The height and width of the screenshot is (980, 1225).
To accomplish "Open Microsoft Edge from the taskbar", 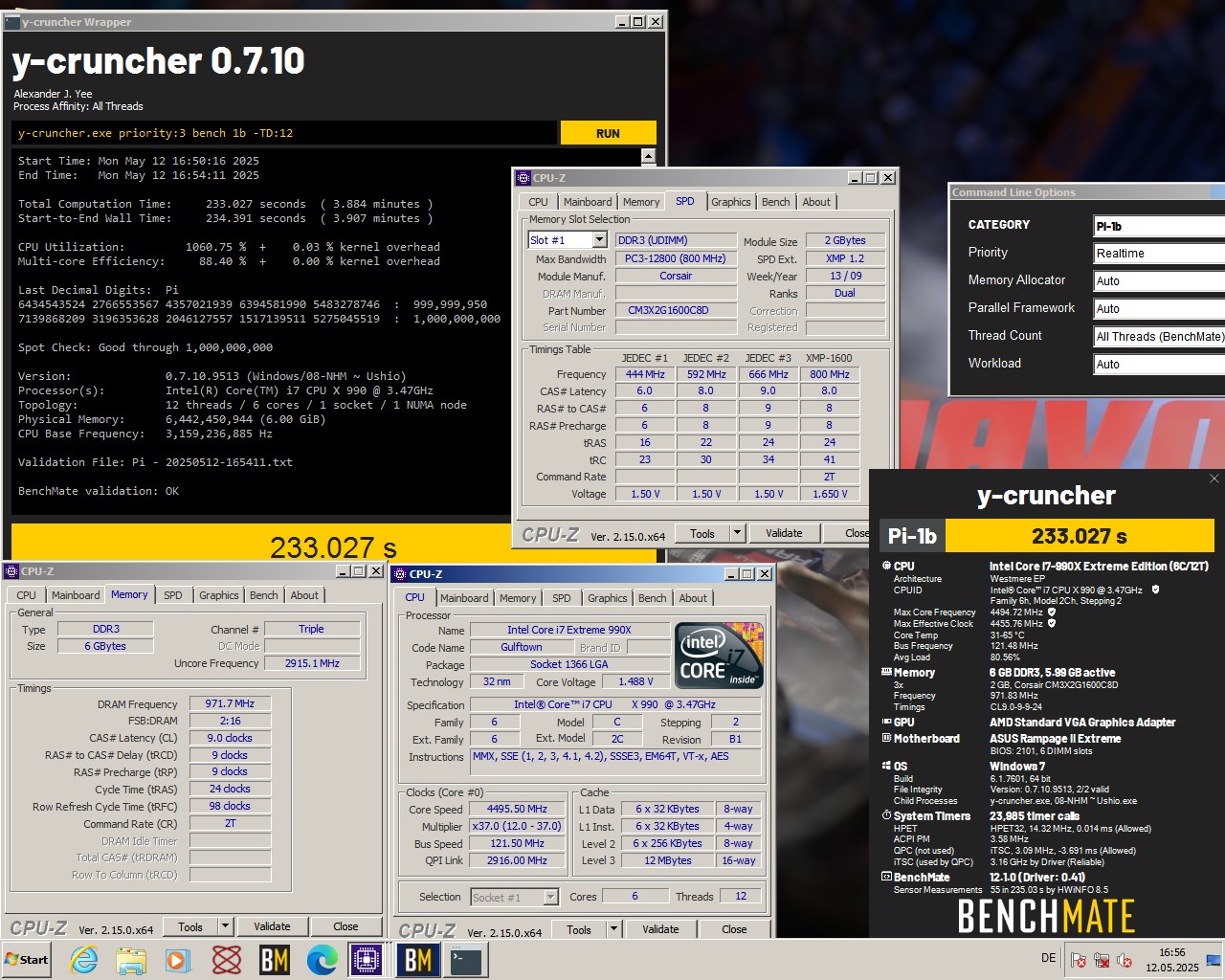I will click(x=322, y=960).
